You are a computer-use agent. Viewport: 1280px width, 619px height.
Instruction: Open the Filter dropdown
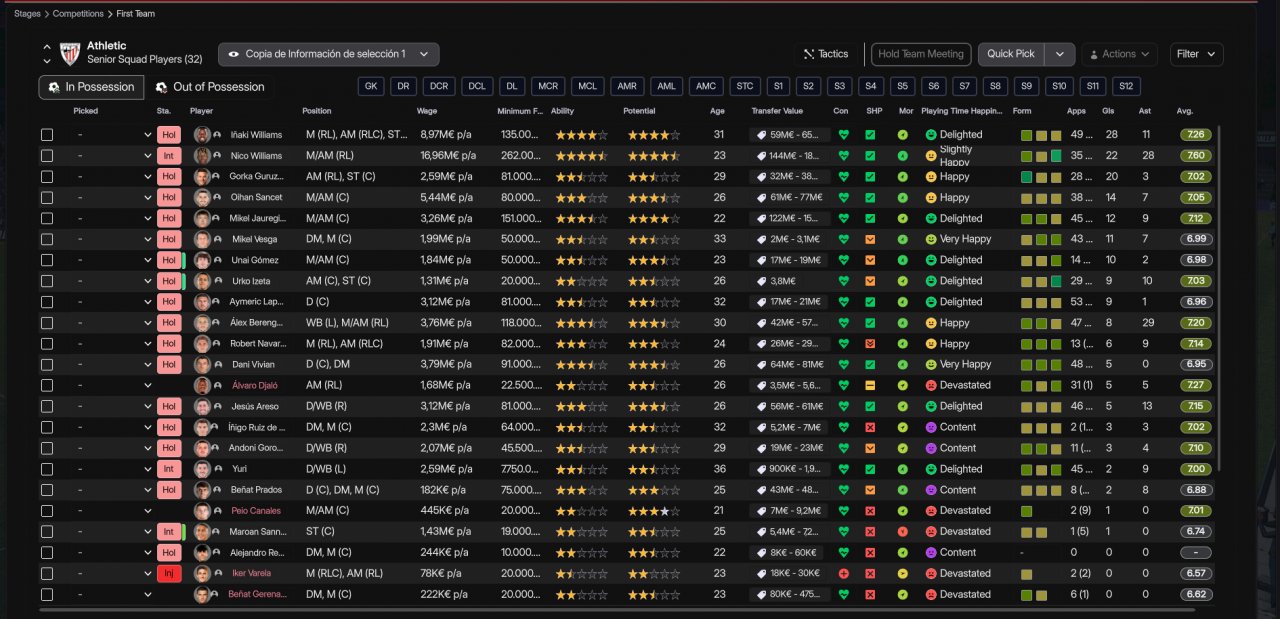tap(1196, 54)
